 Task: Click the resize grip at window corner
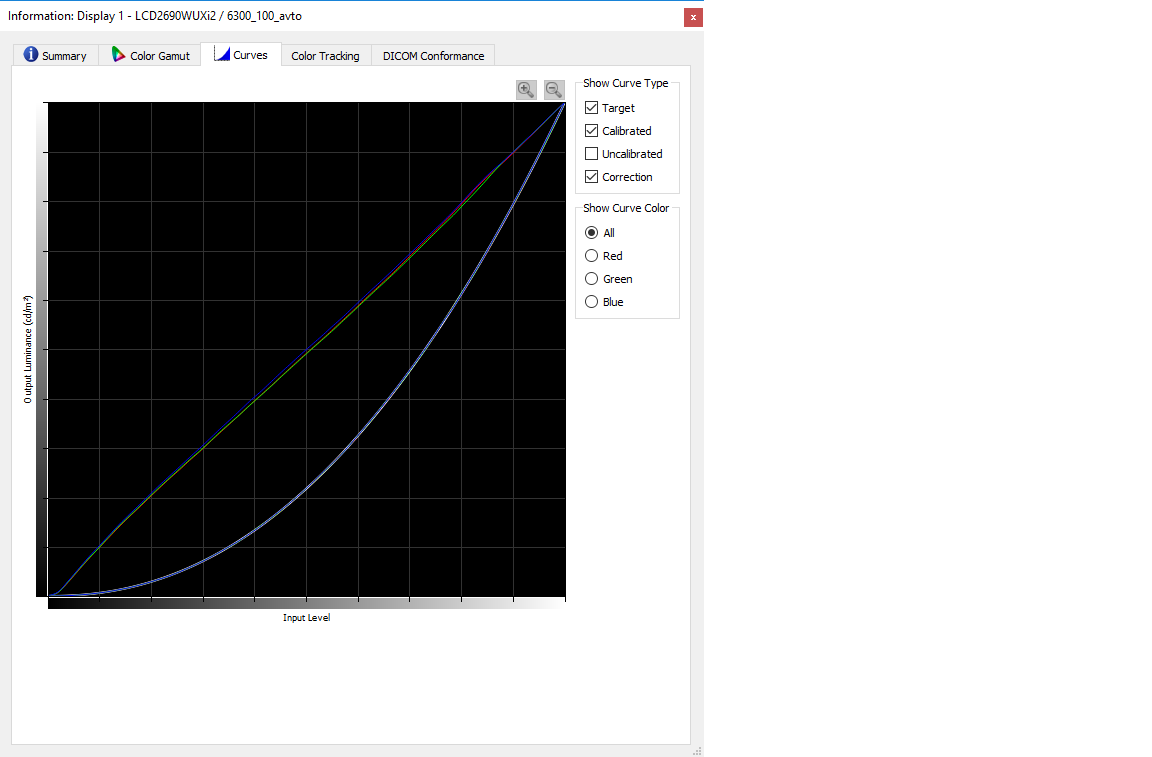pyautogui.click(x=697, y=750)
